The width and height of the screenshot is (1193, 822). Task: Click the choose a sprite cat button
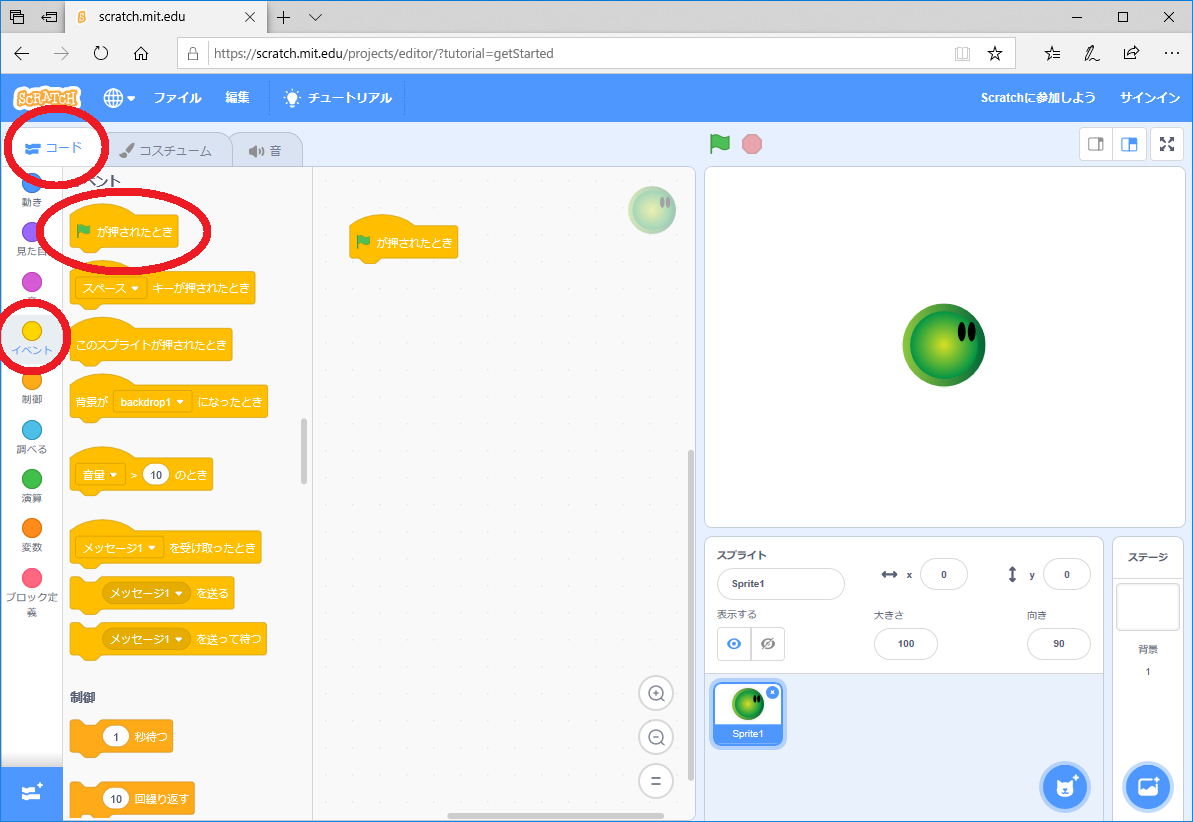click(1065, 788)
